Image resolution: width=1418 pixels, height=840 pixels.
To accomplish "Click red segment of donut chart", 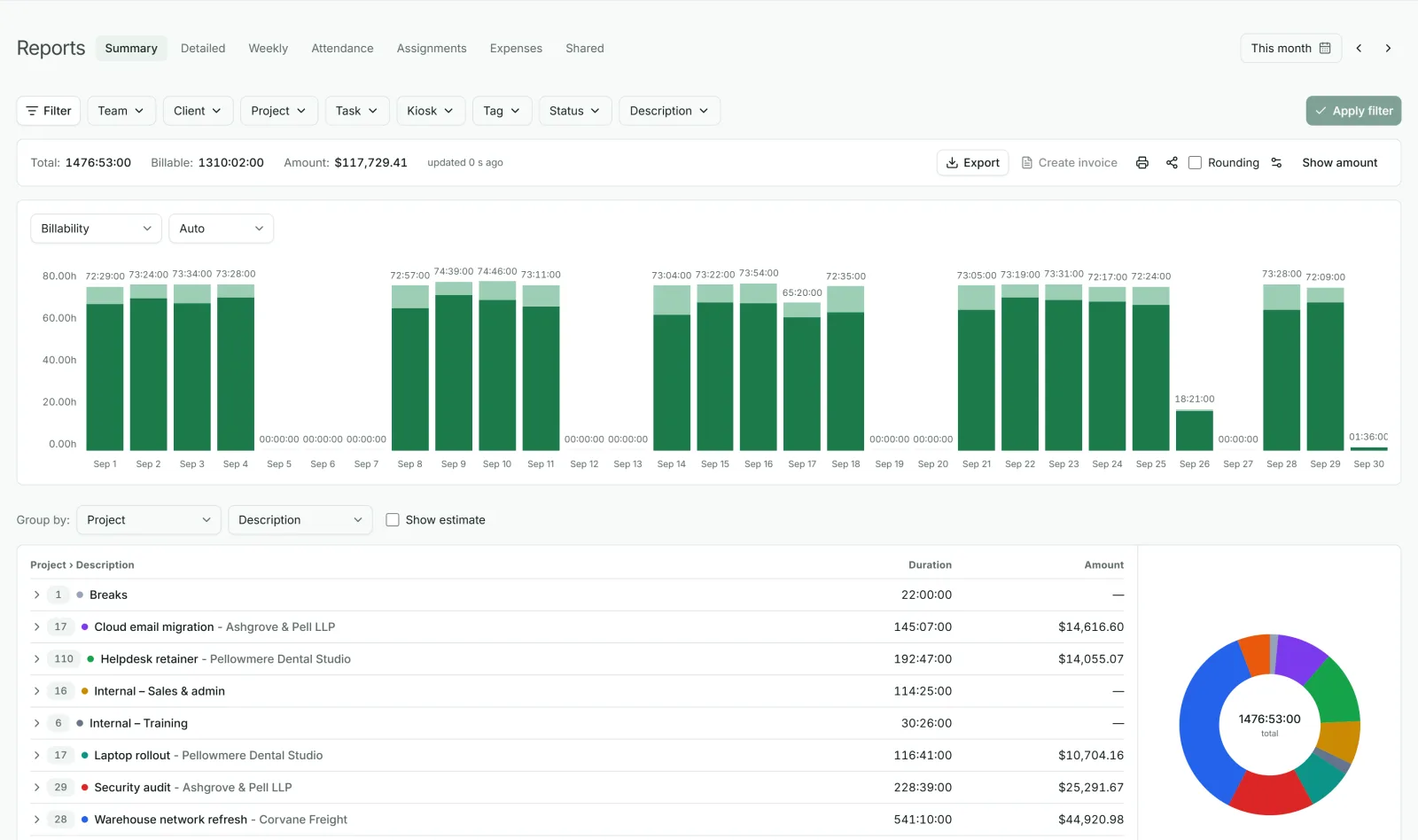I will (x=1269, y=794).
